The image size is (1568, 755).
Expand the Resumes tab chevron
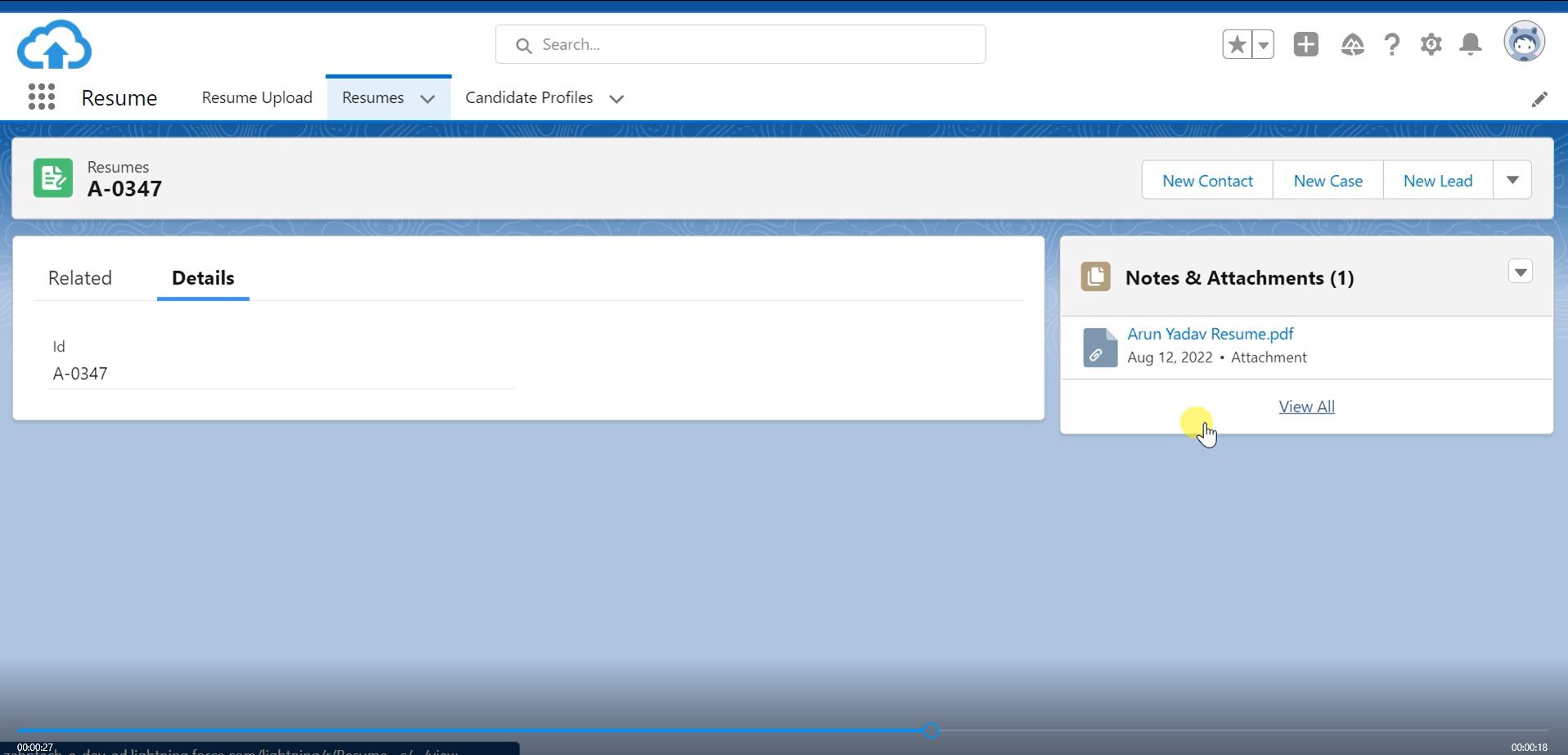pyautogui.click(x=427, y=99)
